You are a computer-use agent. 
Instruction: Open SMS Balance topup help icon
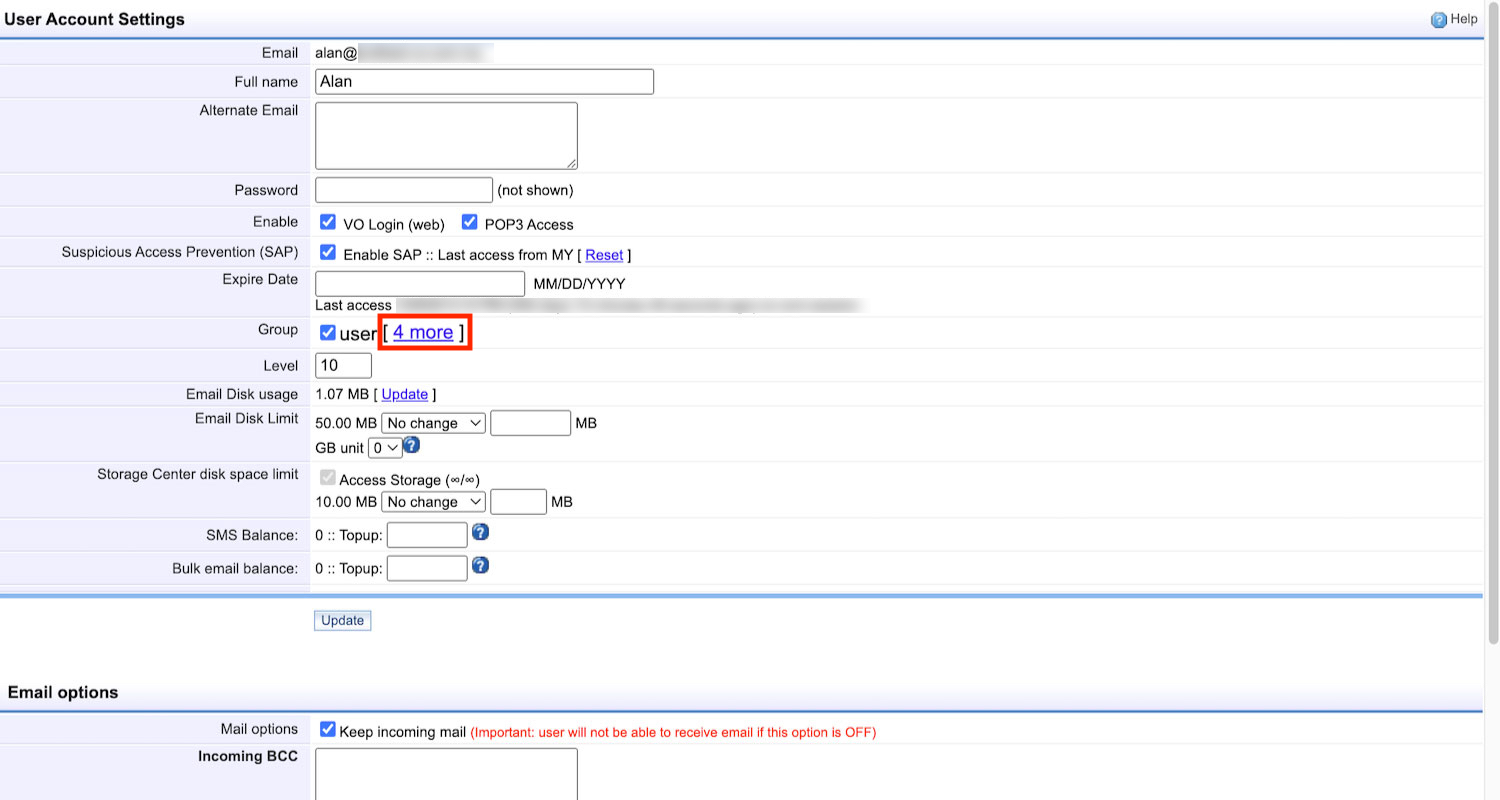coord(480,533)
